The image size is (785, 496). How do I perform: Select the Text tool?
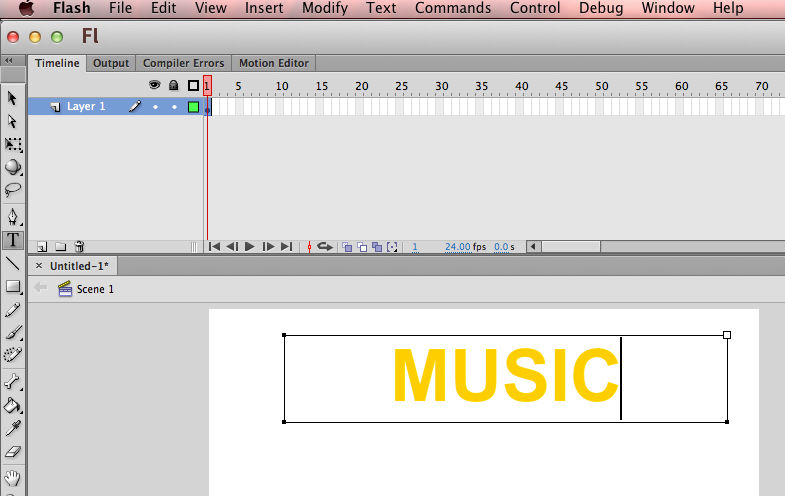pos(13,240)
